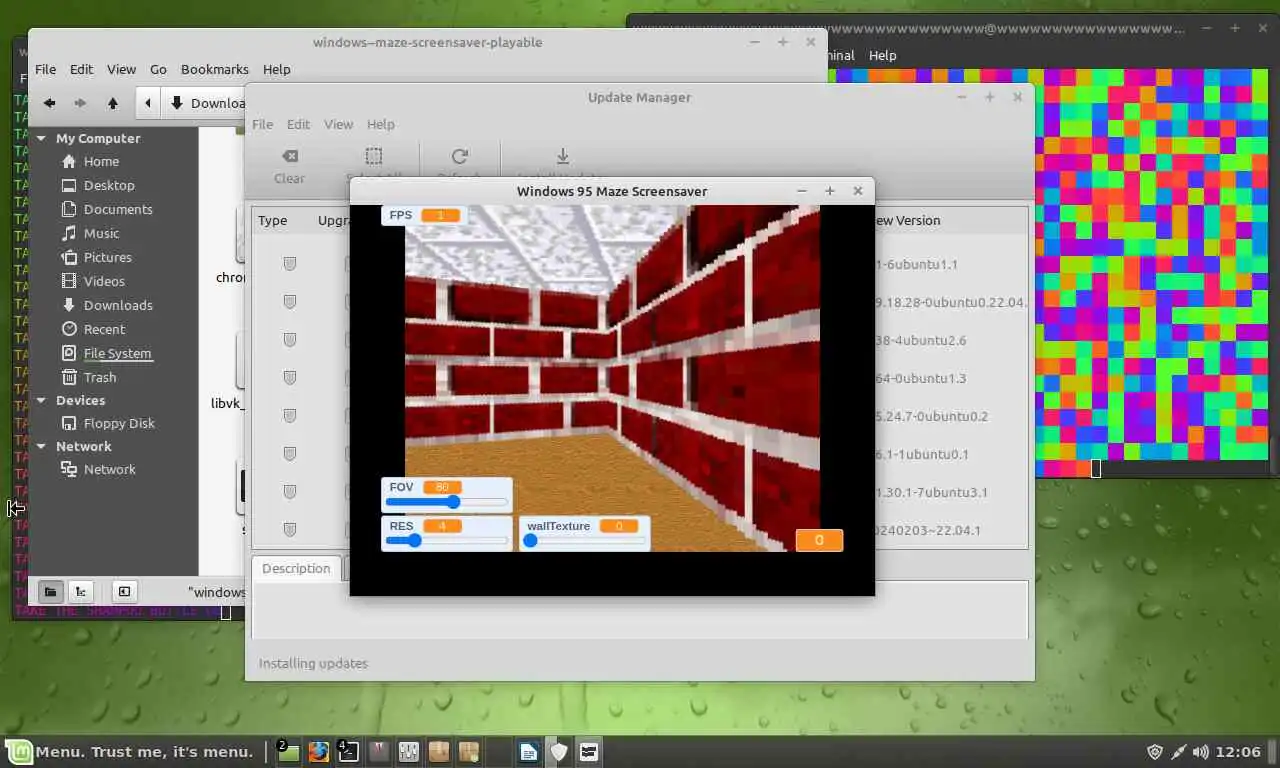The width and height of the screenshot is (1280, 768).
Task: Open Update Manager Edit menu
Action: click(x=298, y=124)
